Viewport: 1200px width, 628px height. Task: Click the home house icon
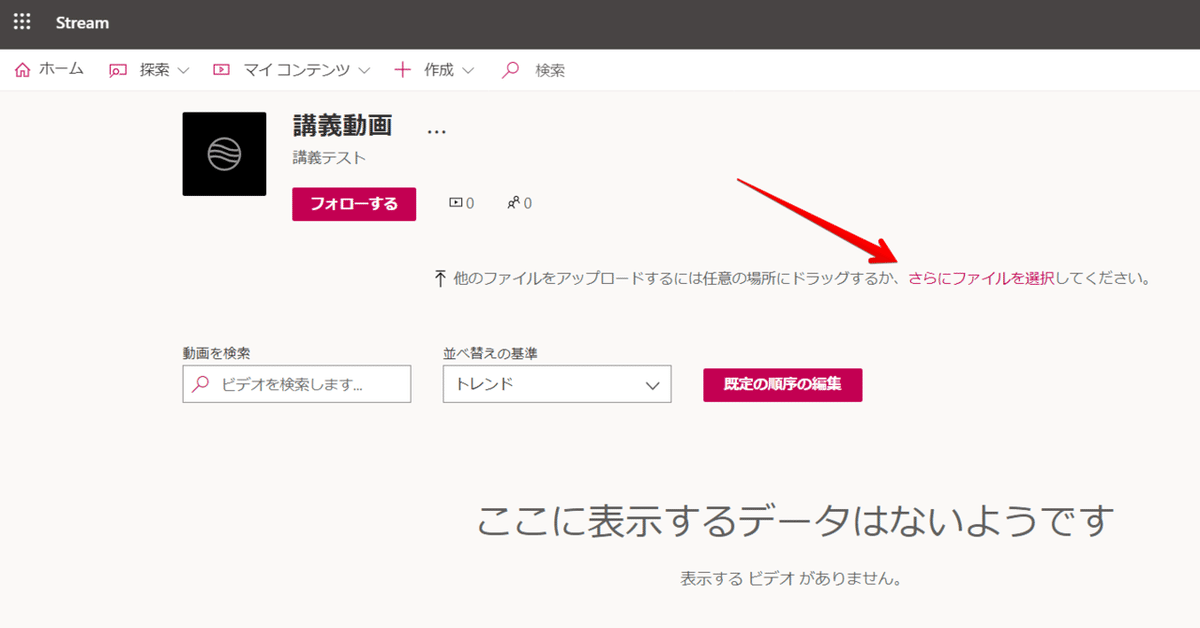coord(23,70)
